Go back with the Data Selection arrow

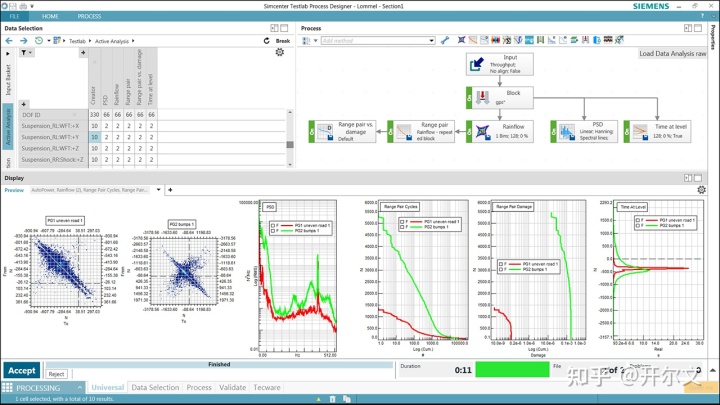coord(9,41)
